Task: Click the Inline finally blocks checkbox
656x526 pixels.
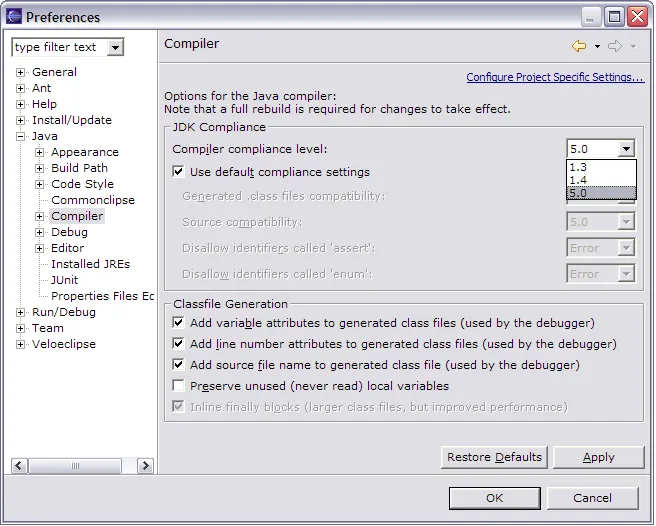Action: click(178, 406)
